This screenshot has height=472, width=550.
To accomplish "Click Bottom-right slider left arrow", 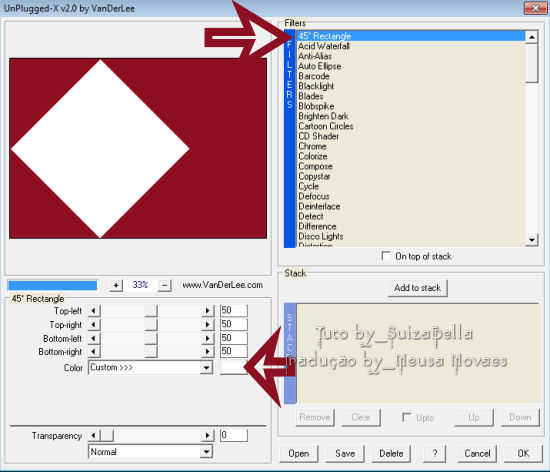I will coord(94,352).
